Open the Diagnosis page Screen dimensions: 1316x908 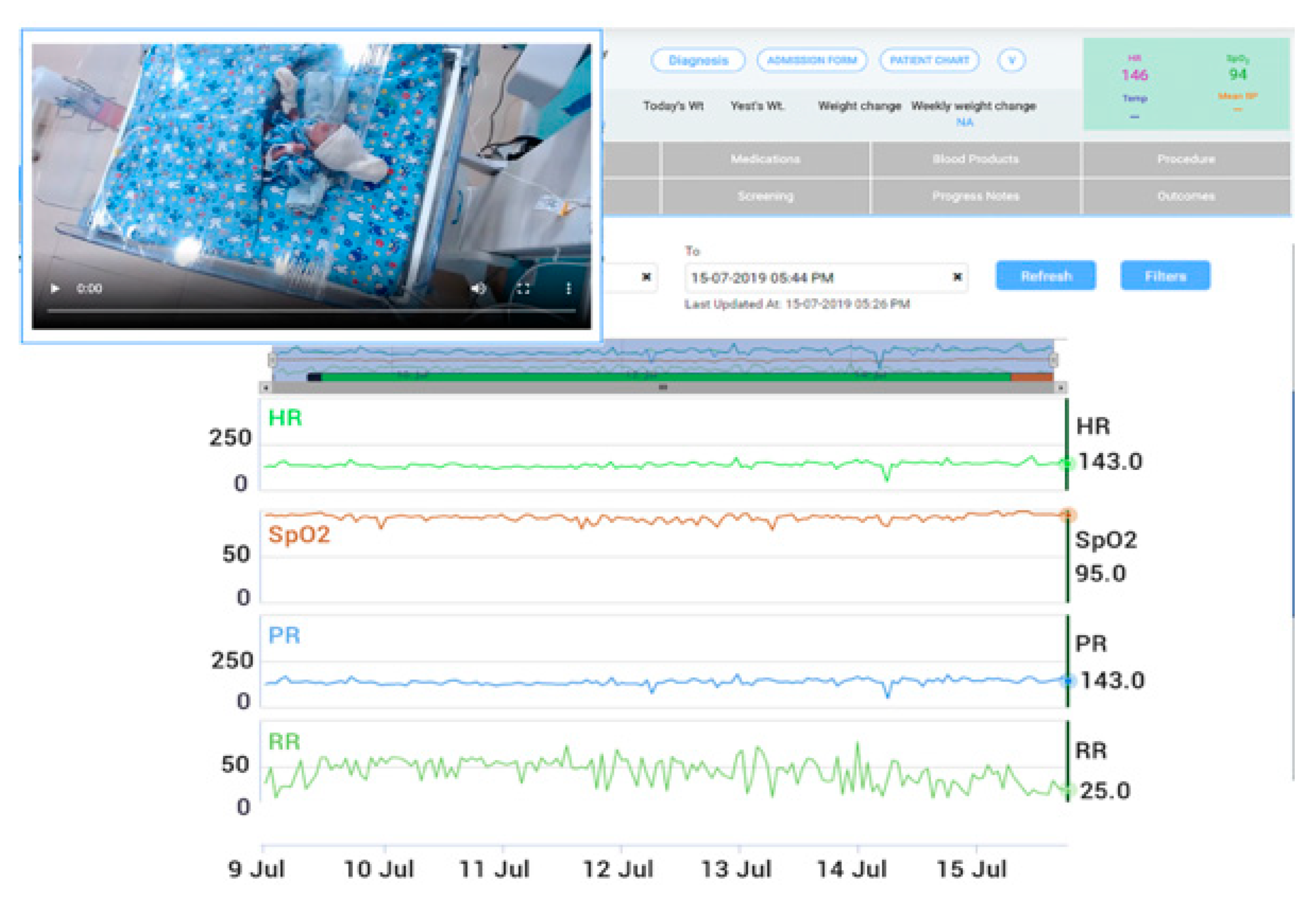click(698, 60)
